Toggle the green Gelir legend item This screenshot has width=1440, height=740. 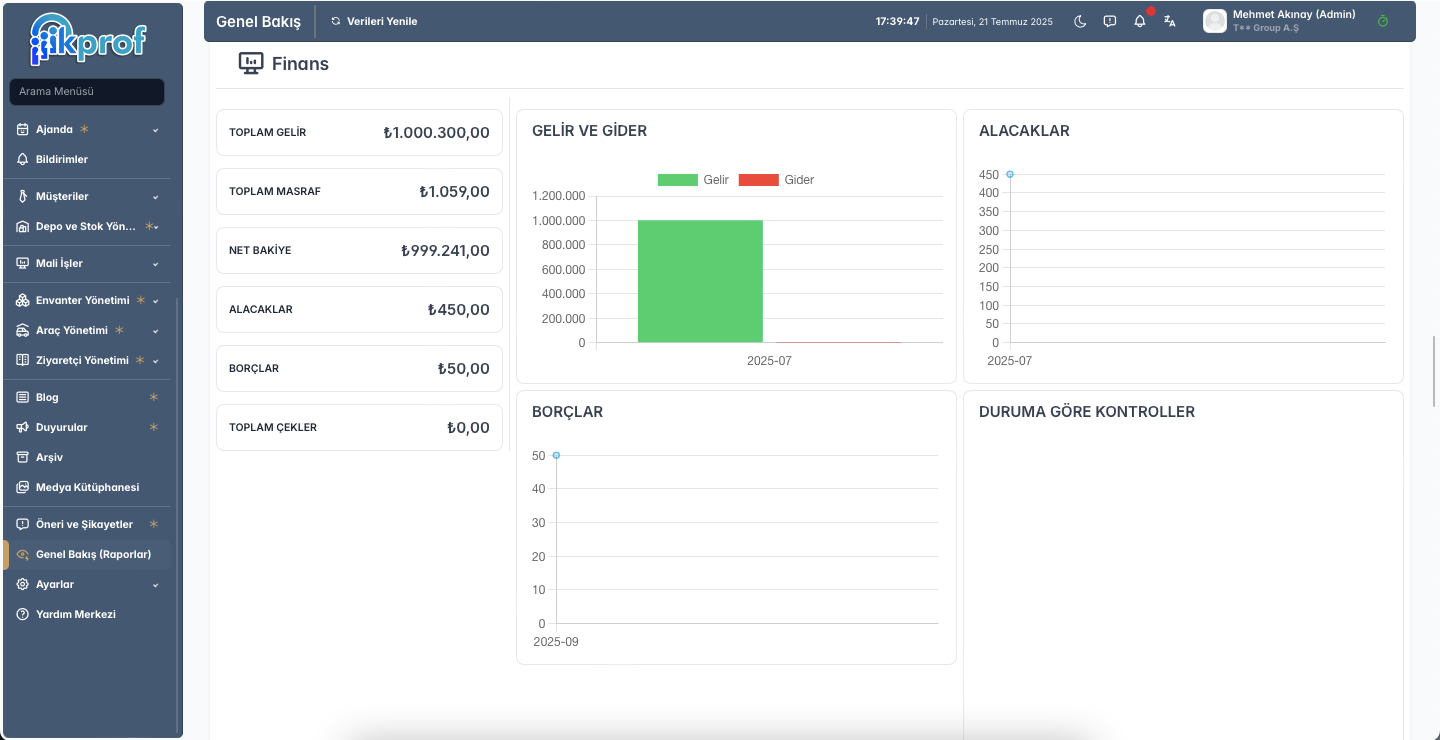693,180
